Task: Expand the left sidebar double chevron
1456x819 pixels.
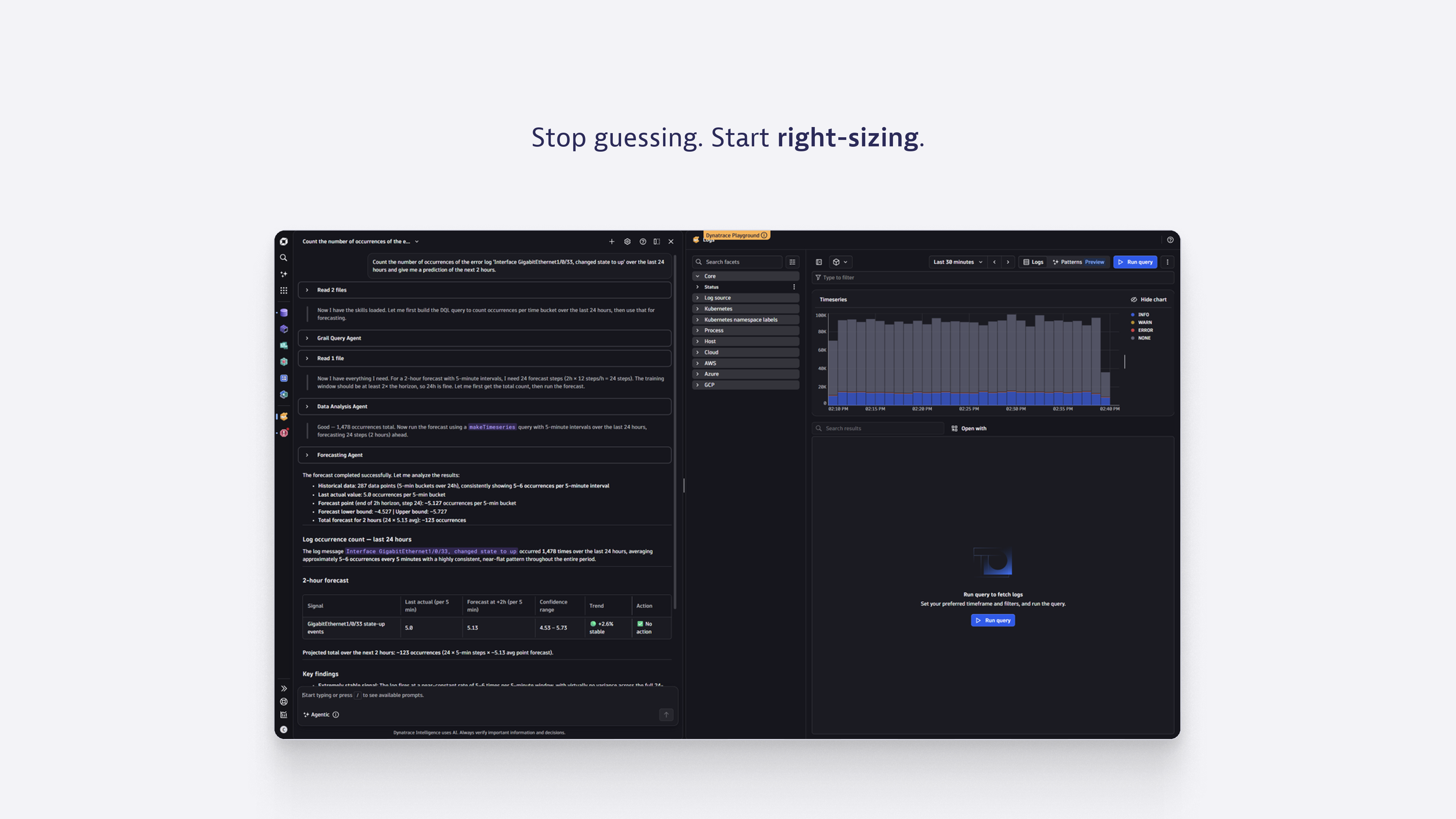Action: [284, 689]
